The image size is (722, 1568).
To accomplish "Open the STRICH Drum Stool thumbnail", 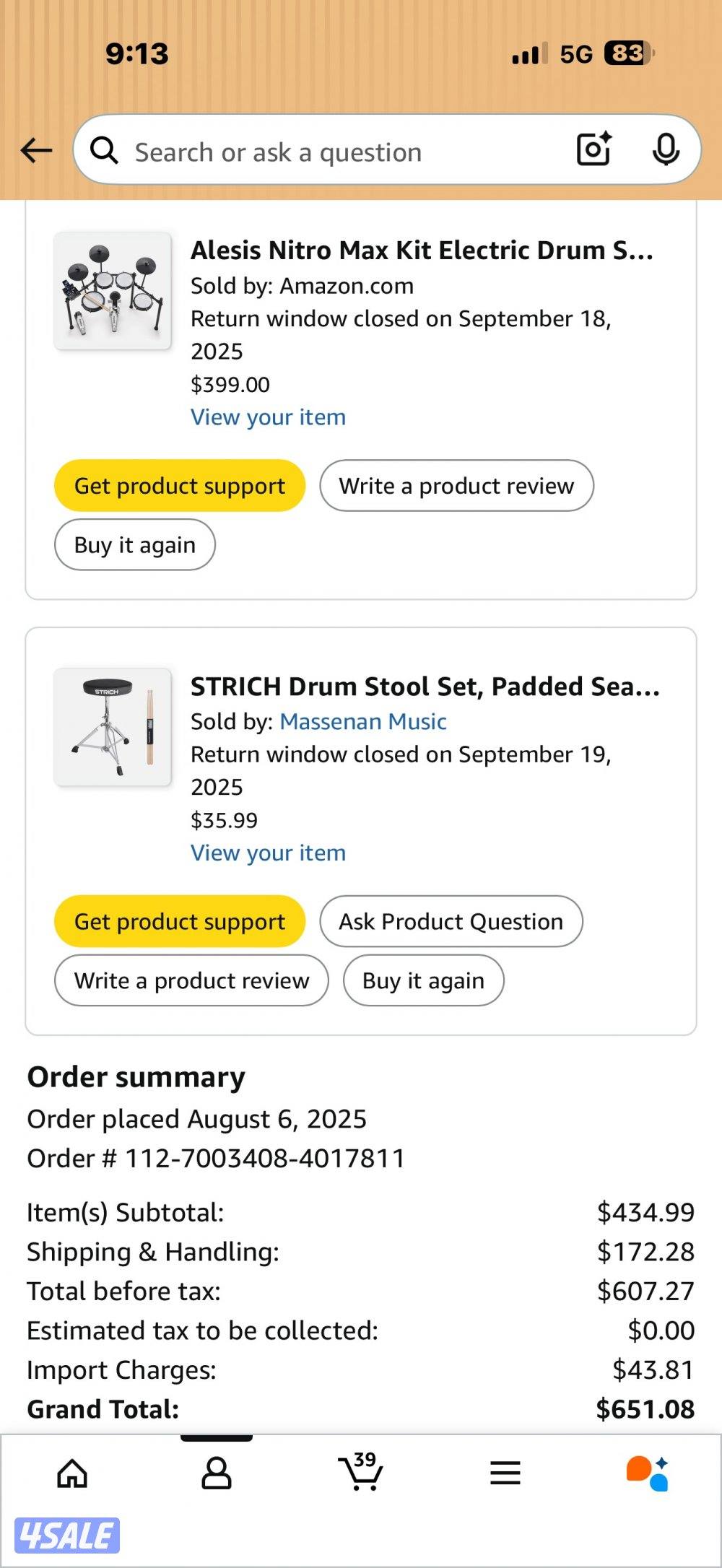I will coord(113,727).
